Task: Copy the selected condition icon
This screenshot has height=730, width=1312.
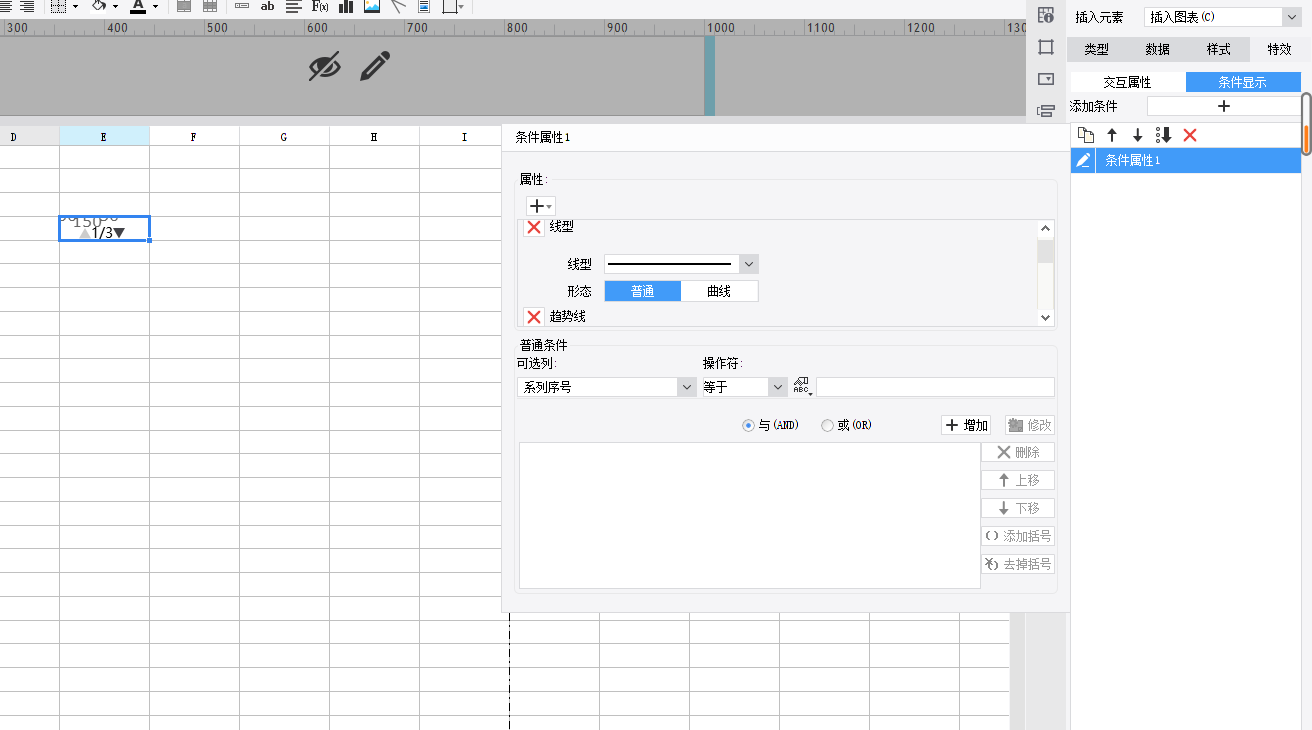Action: 1086,135
